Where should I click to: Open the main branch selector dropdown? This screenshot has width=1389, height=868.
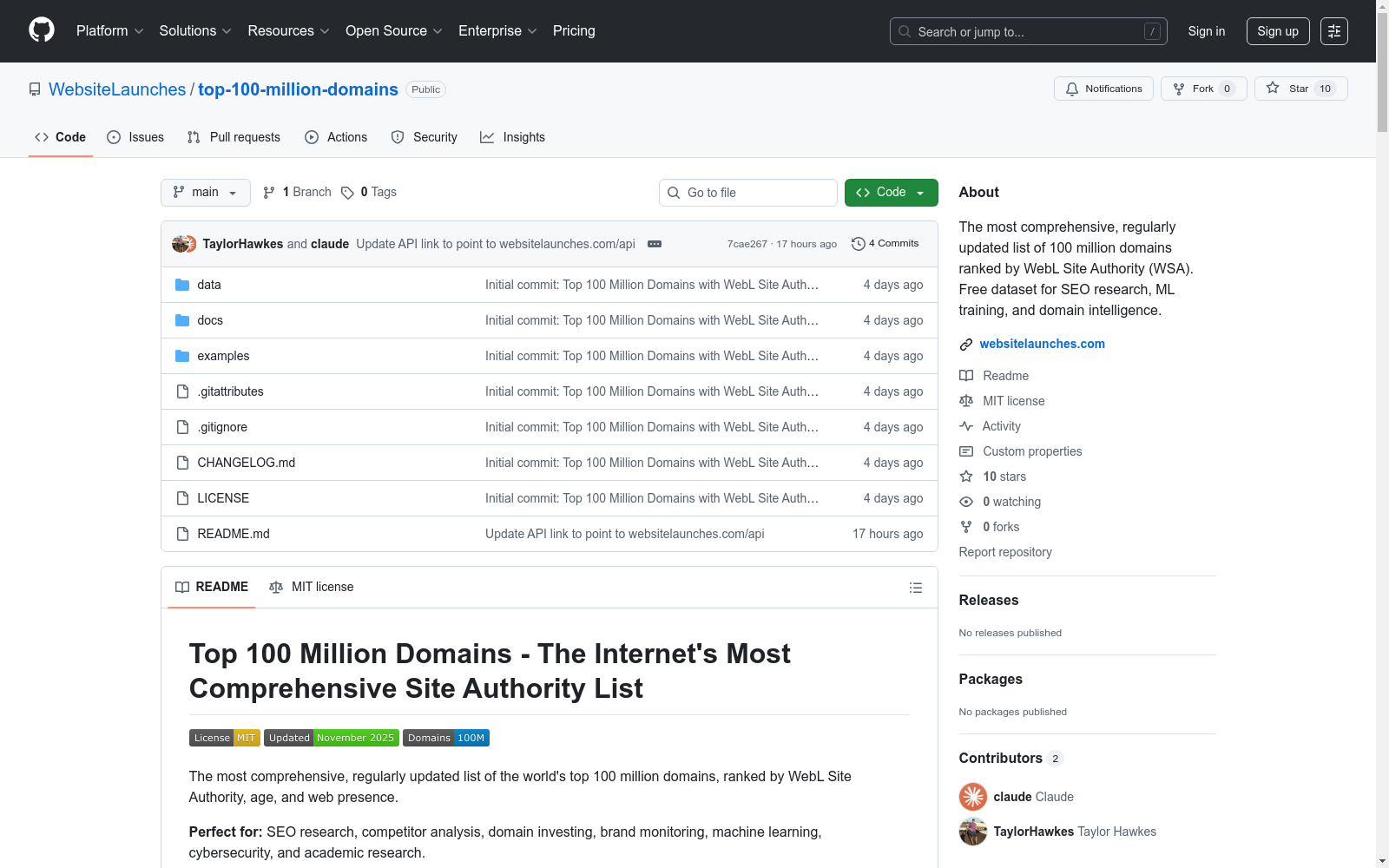click(206, 193)
